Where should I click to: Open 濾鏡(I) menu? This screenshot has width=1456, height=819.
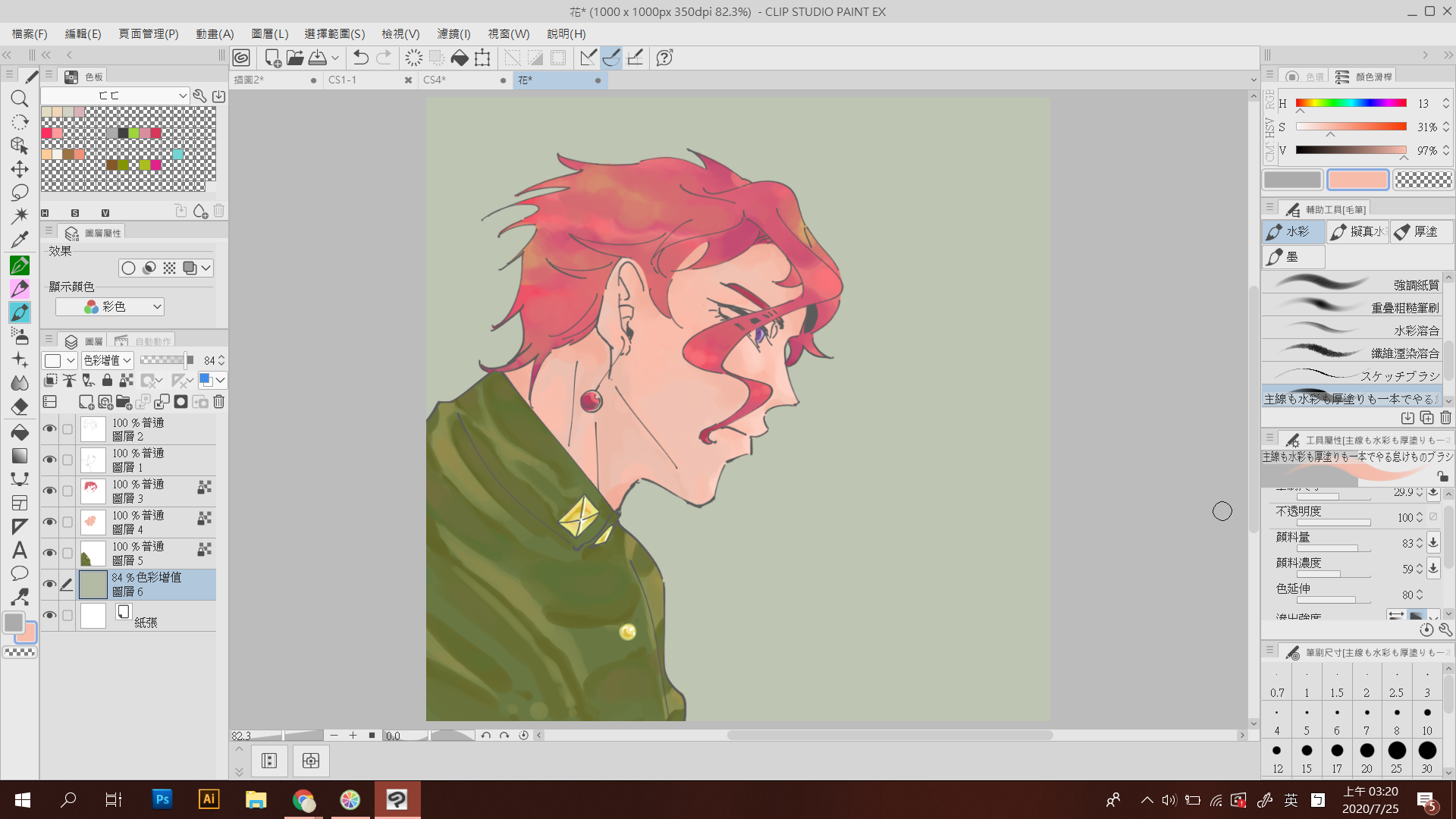(453, 34)
